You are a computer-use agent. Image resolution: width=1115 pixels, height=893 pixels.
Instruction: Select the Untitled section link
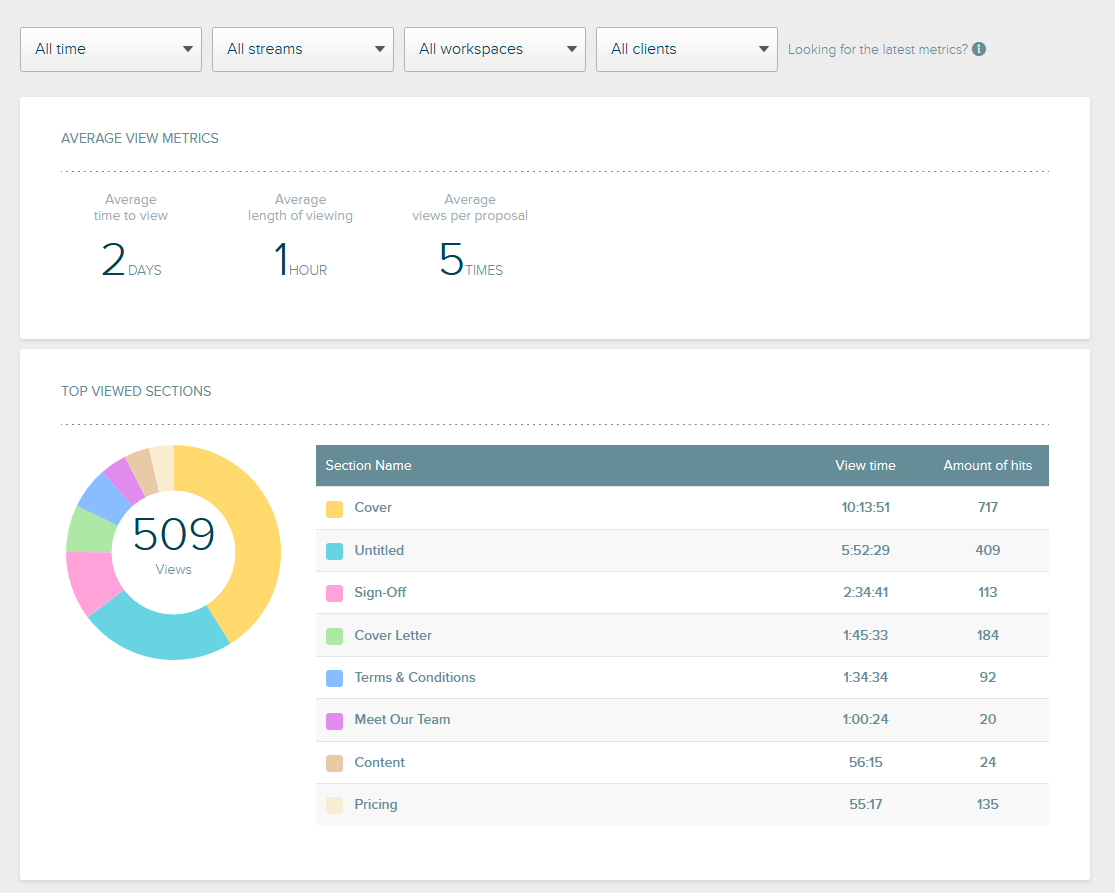pyautogui.click(x=378, y=550)
